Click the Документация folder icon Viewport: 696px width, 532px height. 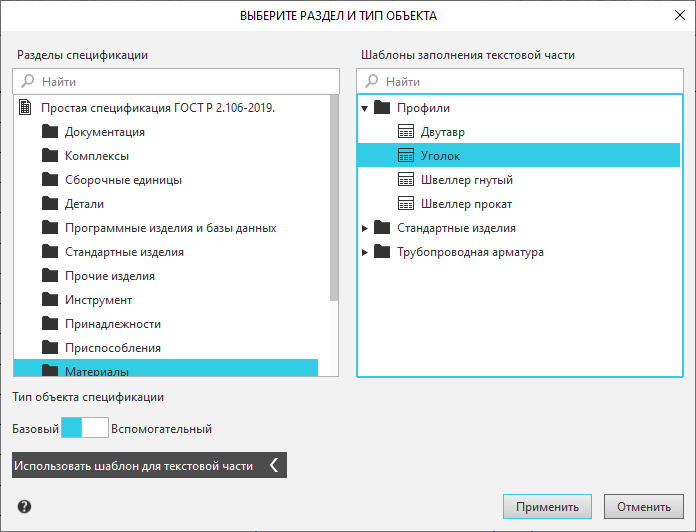50,132
